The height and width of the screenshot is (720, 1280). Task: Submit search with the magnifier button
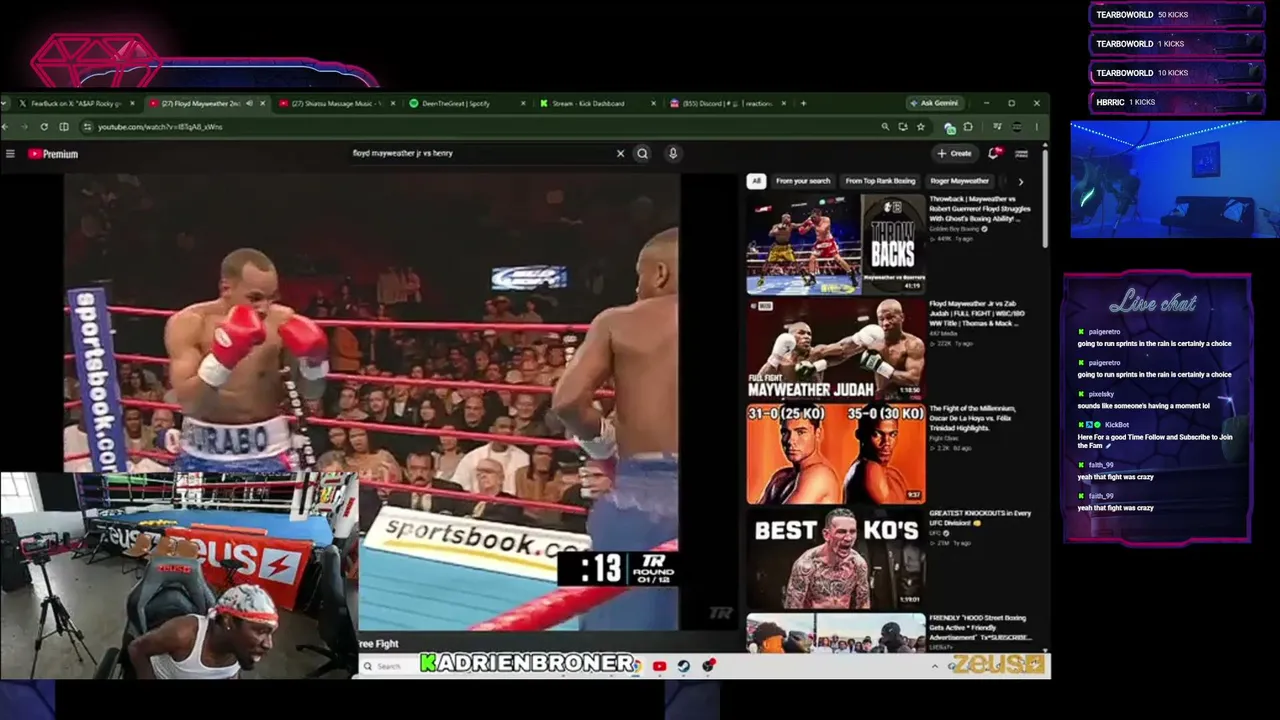[x=643, y=153]
